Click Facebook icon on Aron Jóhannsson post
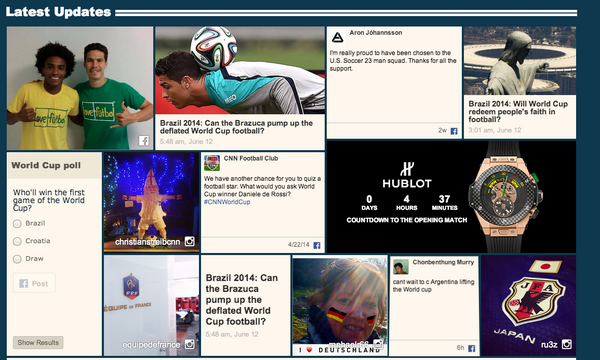The width and height of the screenshot is (600, 360). click(x=454, y=131)
